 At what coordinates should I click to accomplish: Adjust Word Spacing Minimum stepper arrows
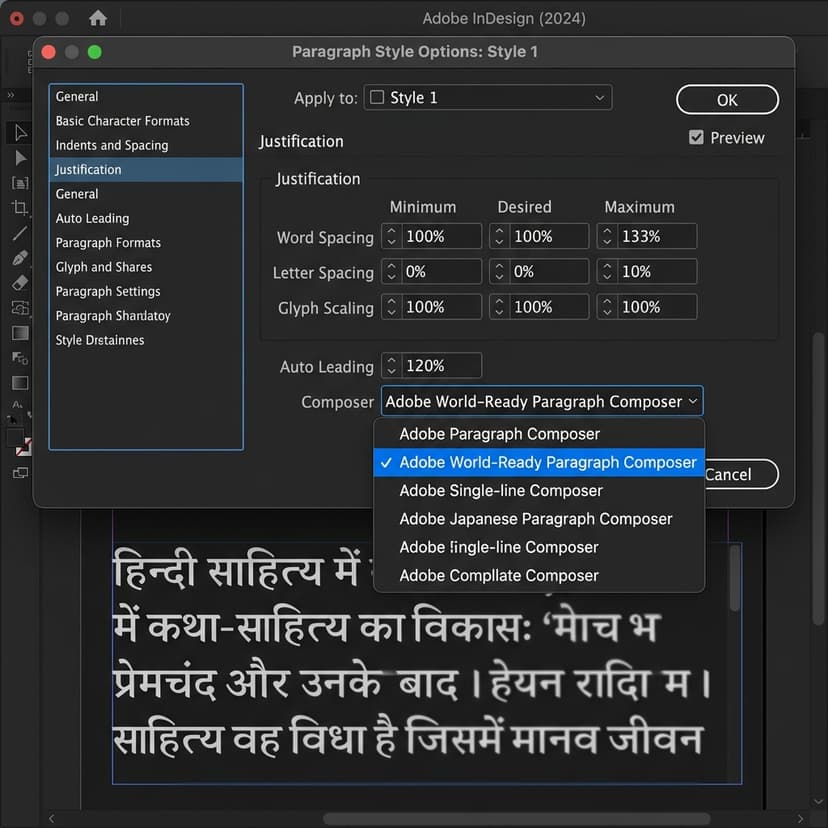click(x=391, y=236)
